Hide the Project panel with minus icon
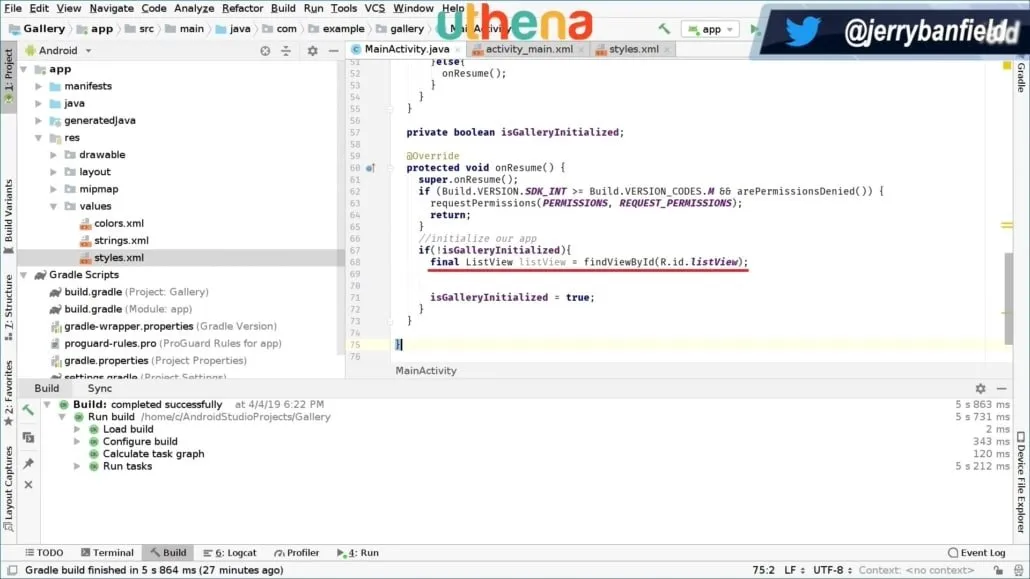The width and height of the screenshot is (1030, 579). pos(334,51)
